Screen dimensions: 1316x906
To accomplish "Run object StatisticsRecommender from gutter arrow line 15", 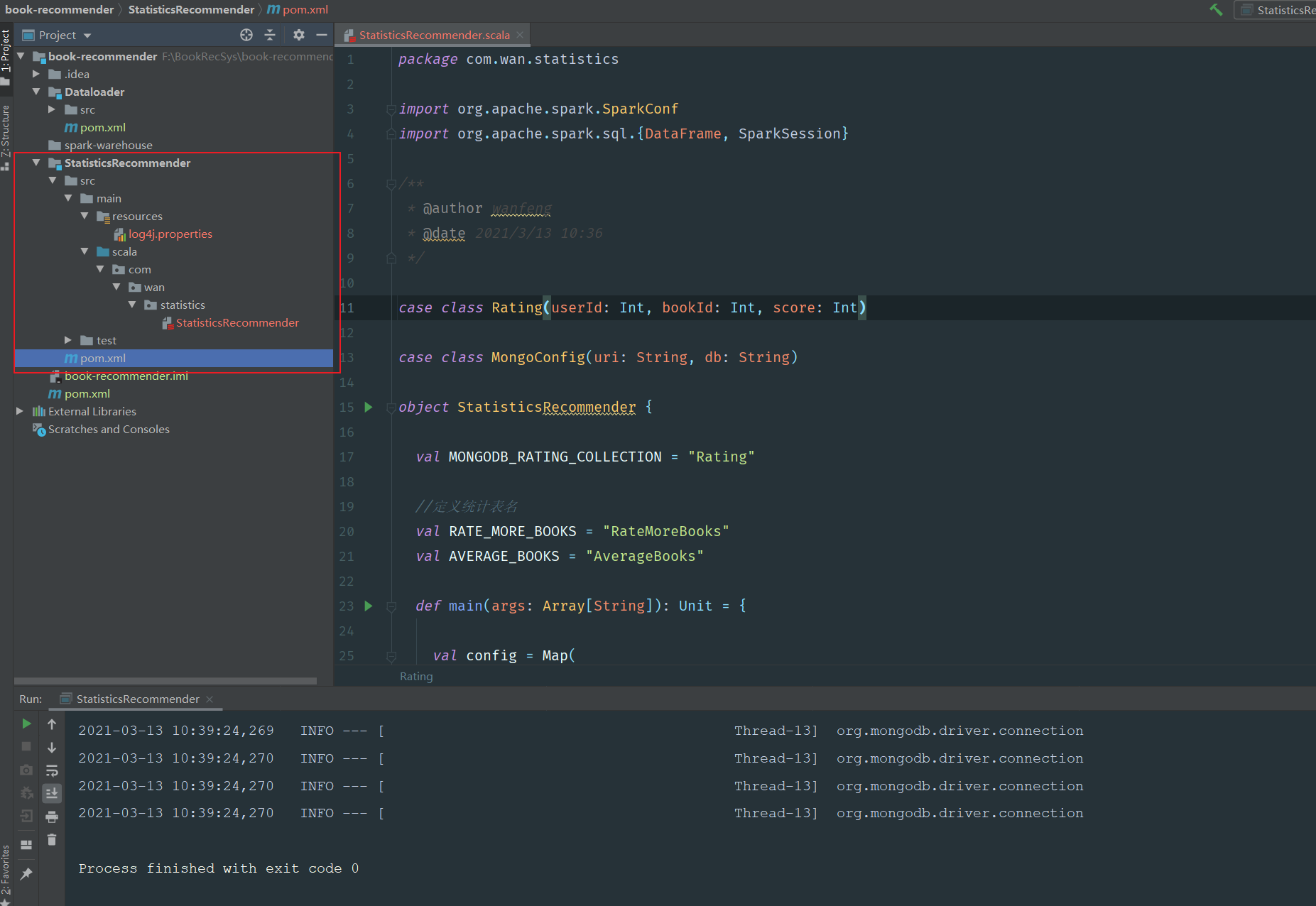I will (369, 407).
